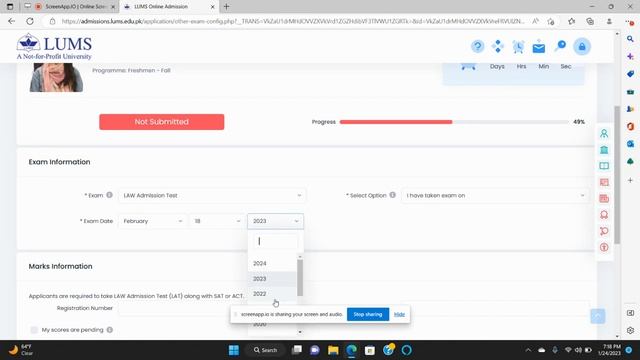
Task: Click the LUMS logo
Action: coord(54,47)
